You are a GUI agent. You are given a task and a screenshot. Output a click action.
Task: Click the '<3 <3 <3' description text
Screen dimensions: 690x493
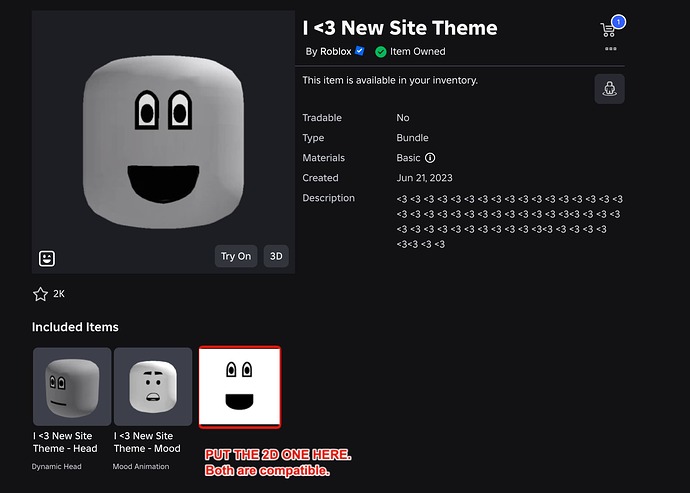tap(509, 221)
